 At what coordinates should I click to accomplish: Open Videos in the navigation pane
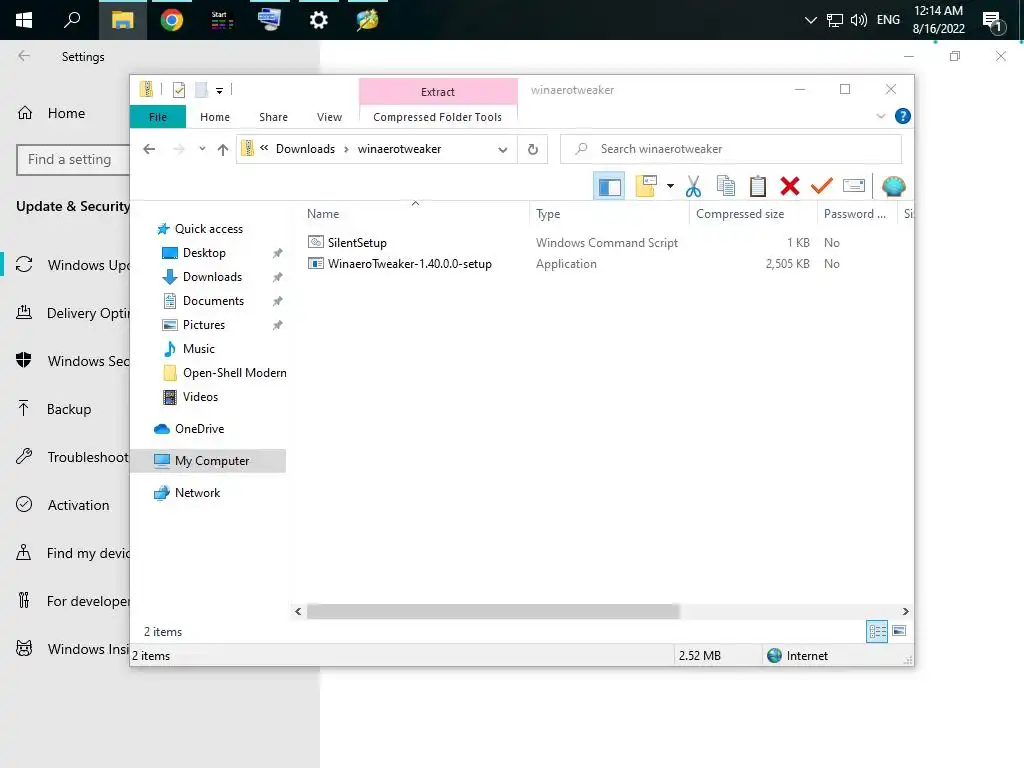(x=200, y=397)
